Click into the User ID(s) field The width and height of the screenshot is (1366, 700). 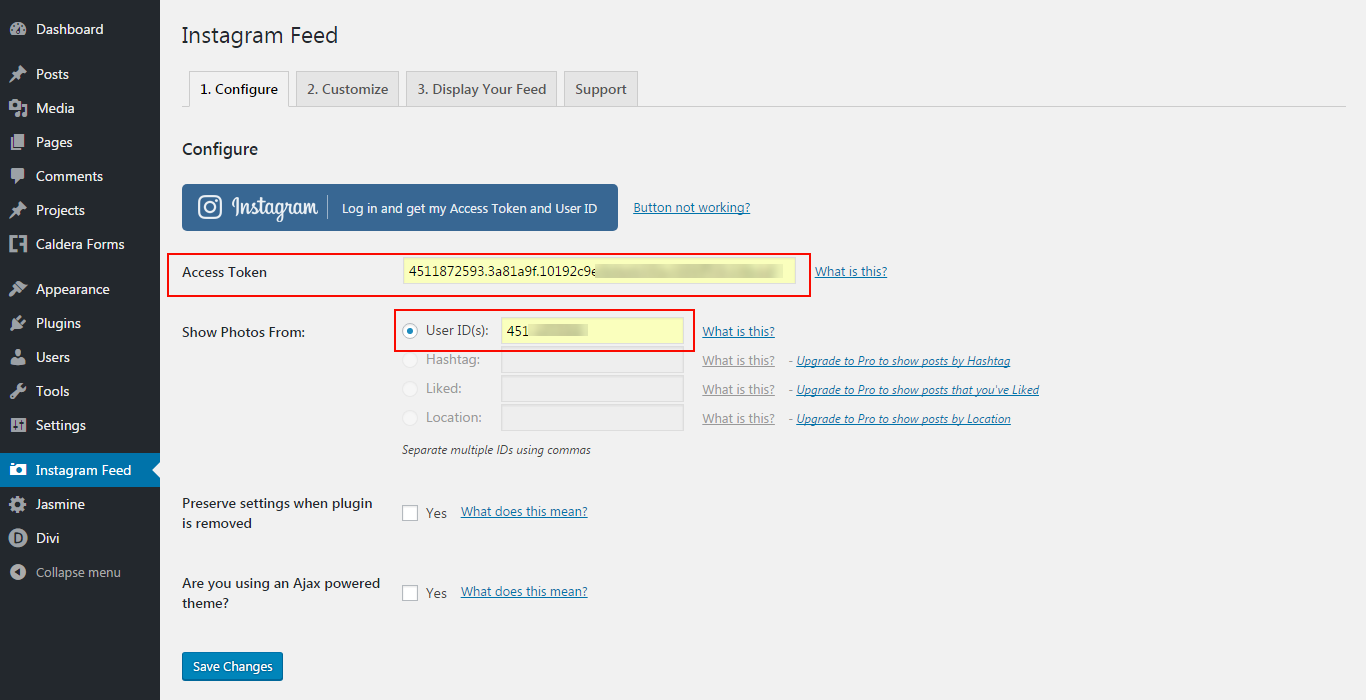click(592, 331)
